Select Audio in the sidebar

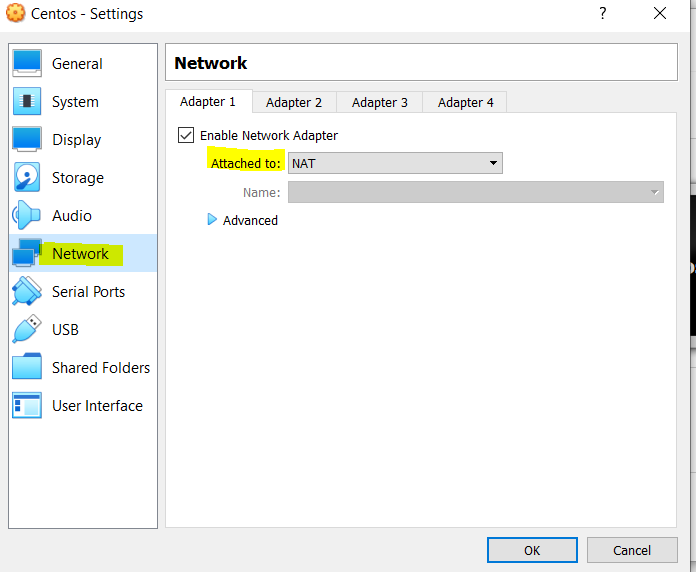point(83,215)
